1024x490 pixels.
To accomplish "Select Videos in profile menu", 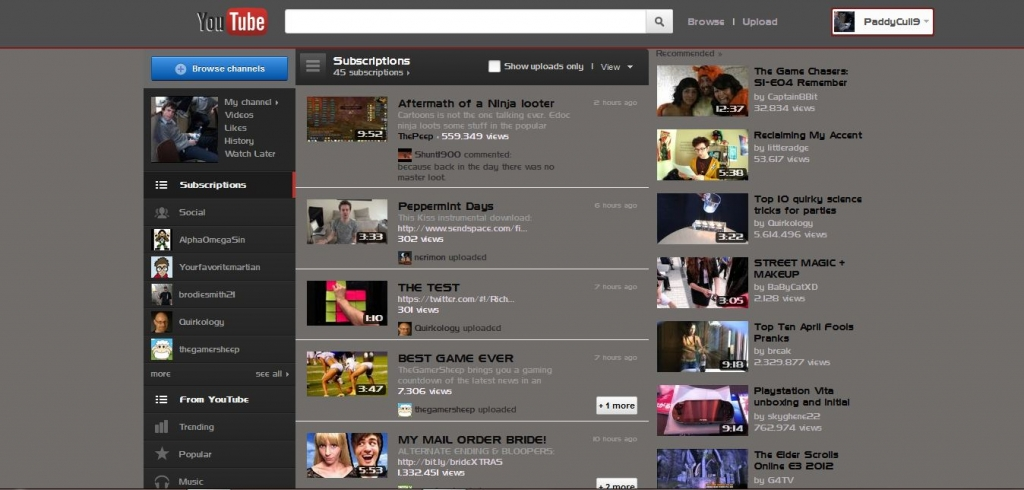I will pyautogui.click(x=239, y=115).
